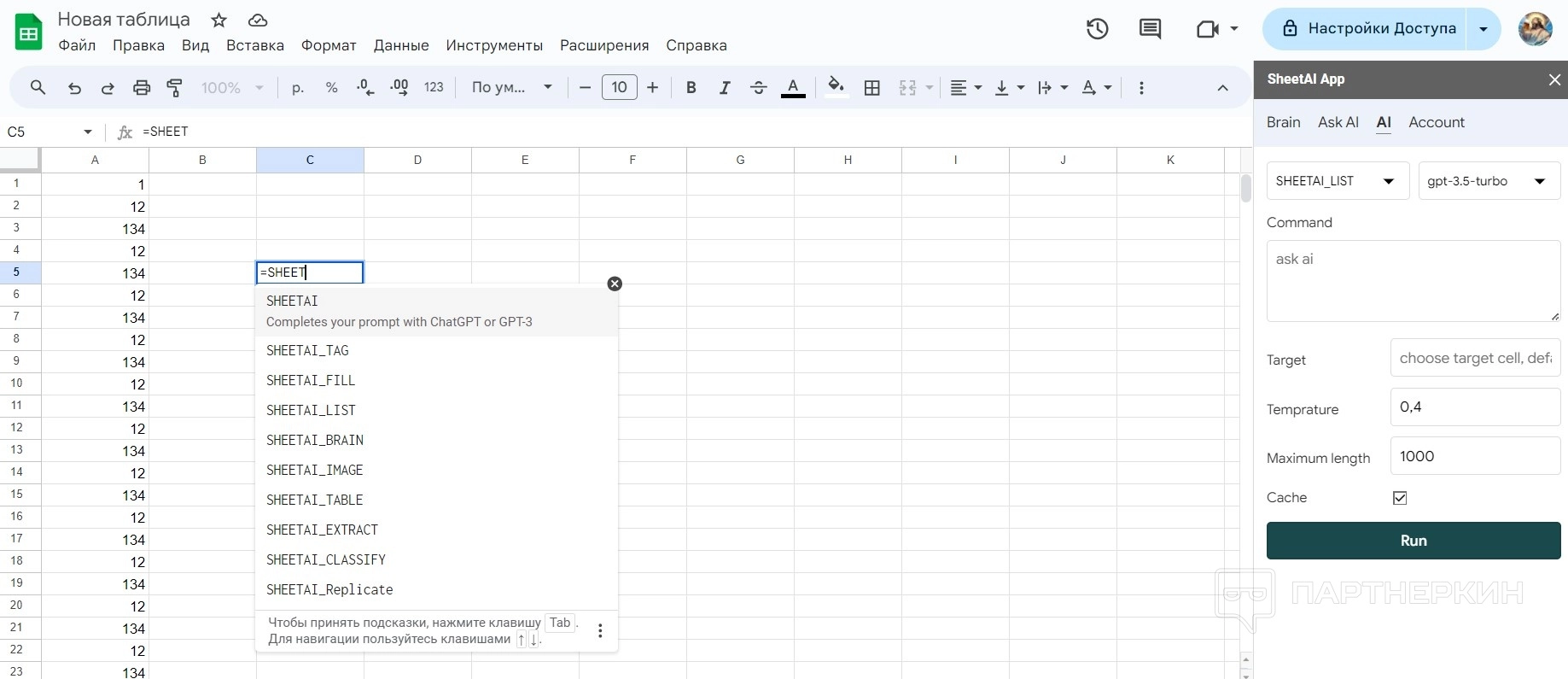Star the document title
1568x679 pixels.
coord(219,20)
